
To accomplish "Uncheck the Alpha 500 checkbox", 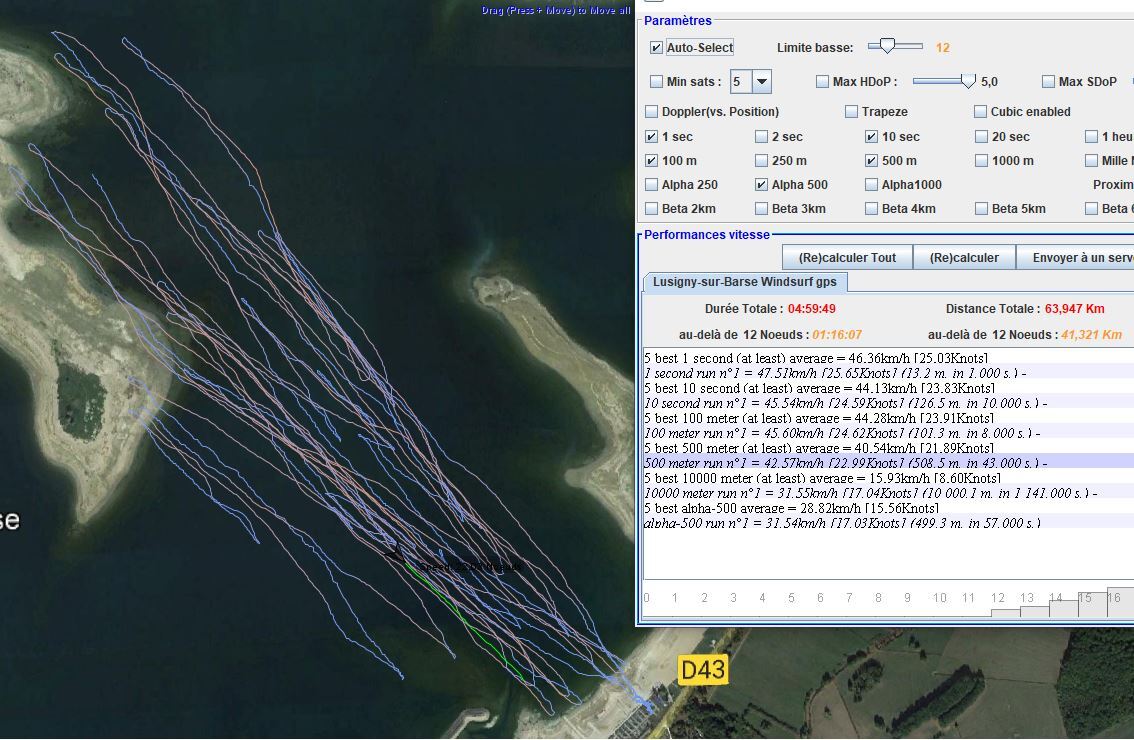I will 762,185.
